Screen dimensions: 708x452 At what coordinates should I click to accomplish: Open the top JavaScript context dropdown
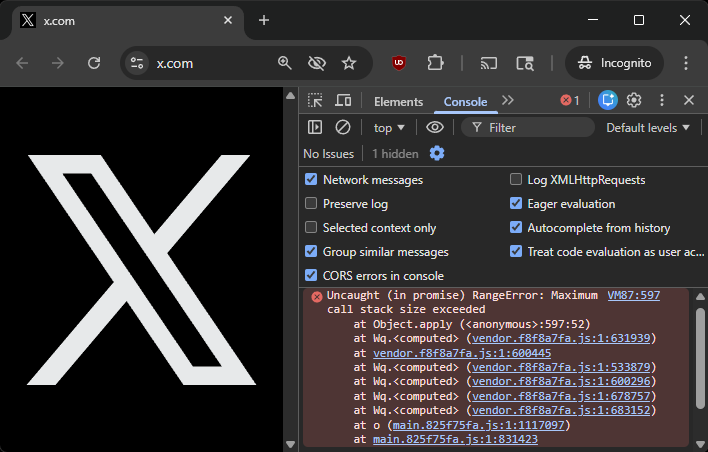pos(389,128)
